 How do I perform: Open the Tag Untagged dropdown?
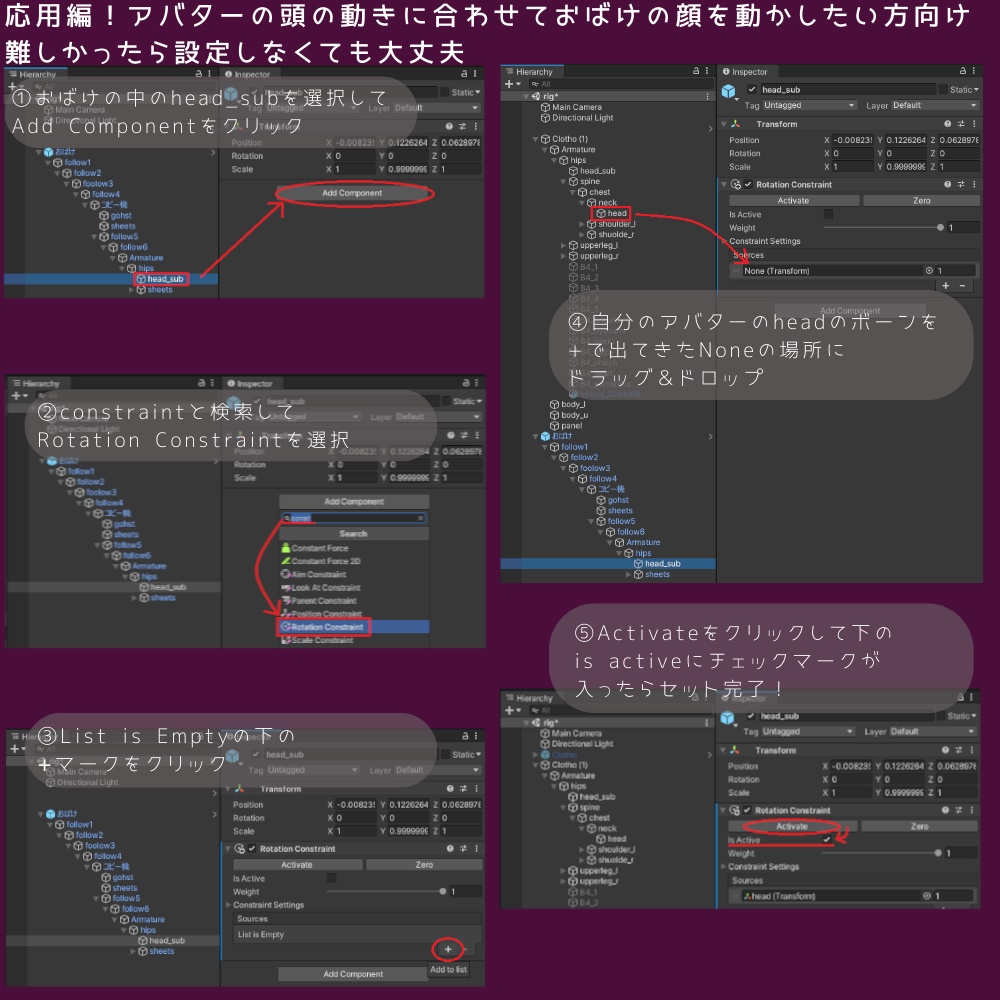pyautogui.click(x=808, y=105)
